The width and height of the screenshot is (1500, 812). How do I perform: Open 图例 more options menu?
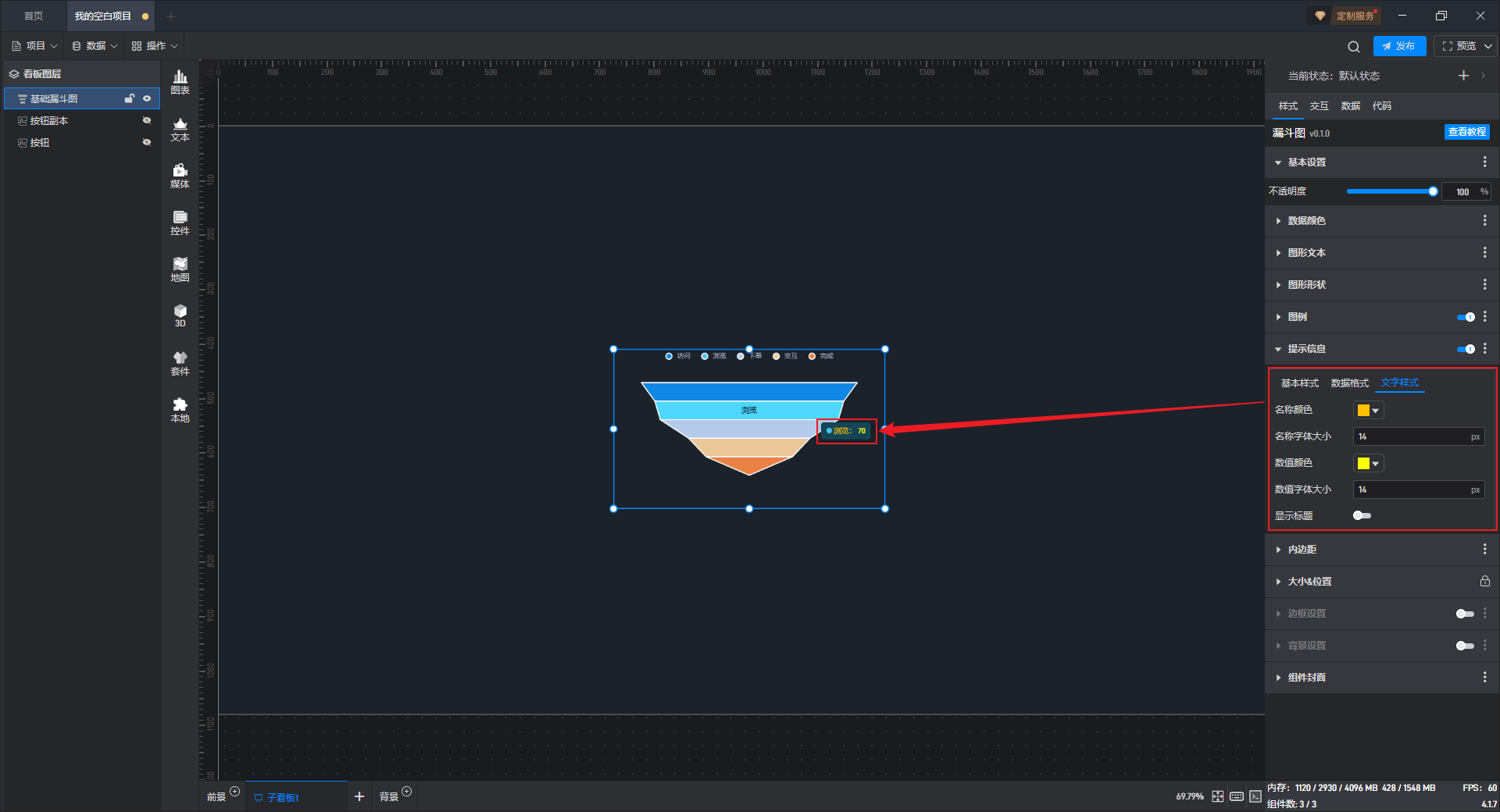(1484, 317)
